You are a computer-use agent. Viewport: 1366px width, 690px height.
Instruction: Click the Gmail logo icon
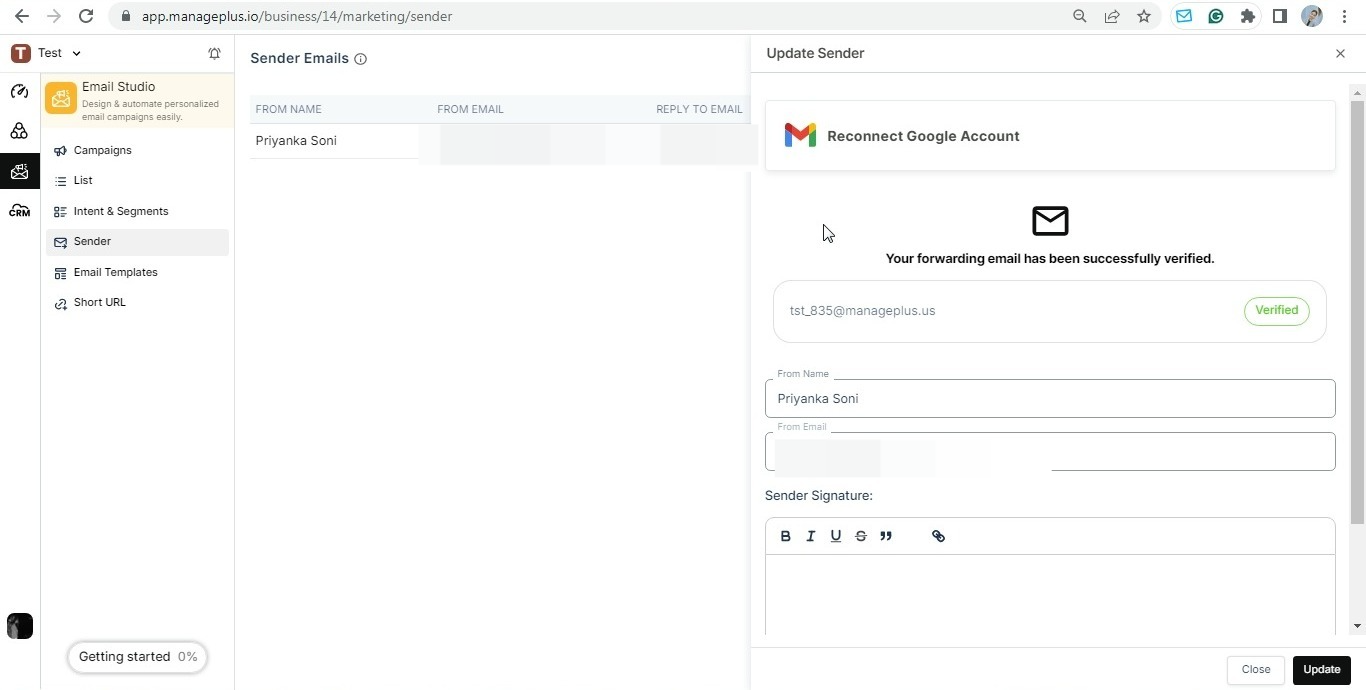800,135
